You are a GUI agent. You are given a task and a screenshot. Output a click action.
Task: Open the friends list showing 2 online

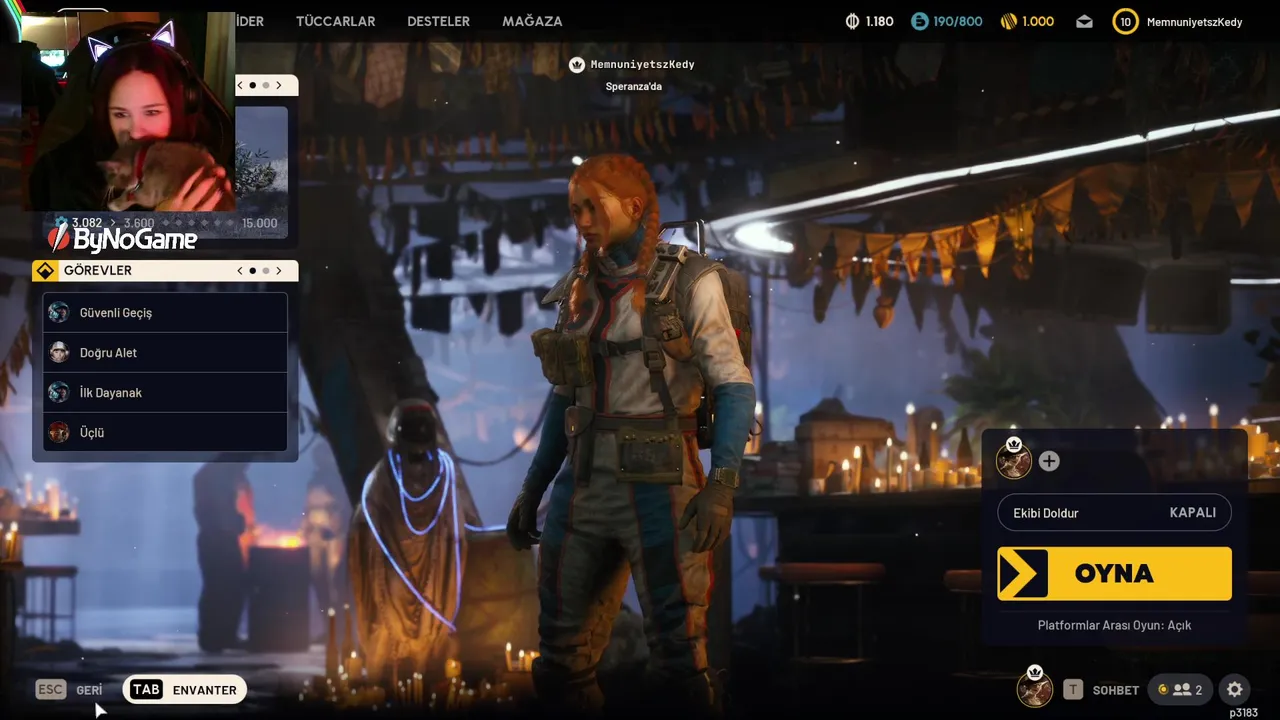coord(1180,690)
